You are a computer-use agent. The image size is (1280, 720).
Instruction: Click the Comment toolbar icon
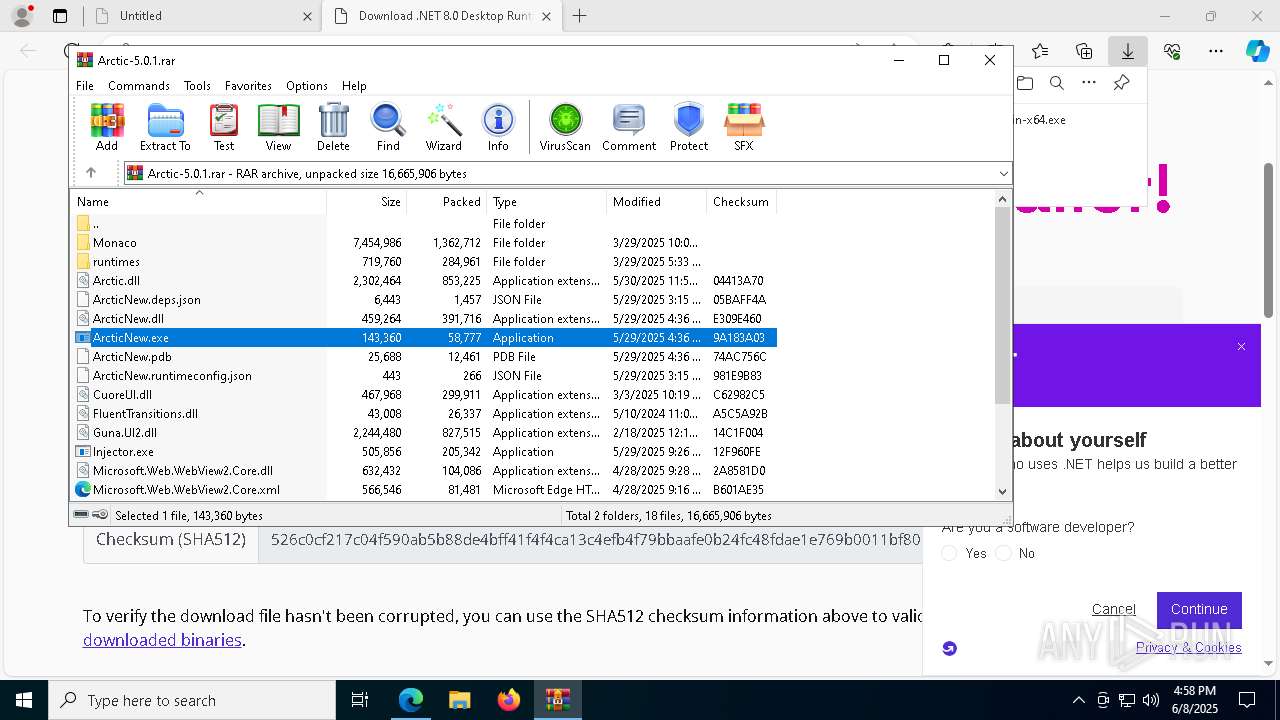point(629,127)
